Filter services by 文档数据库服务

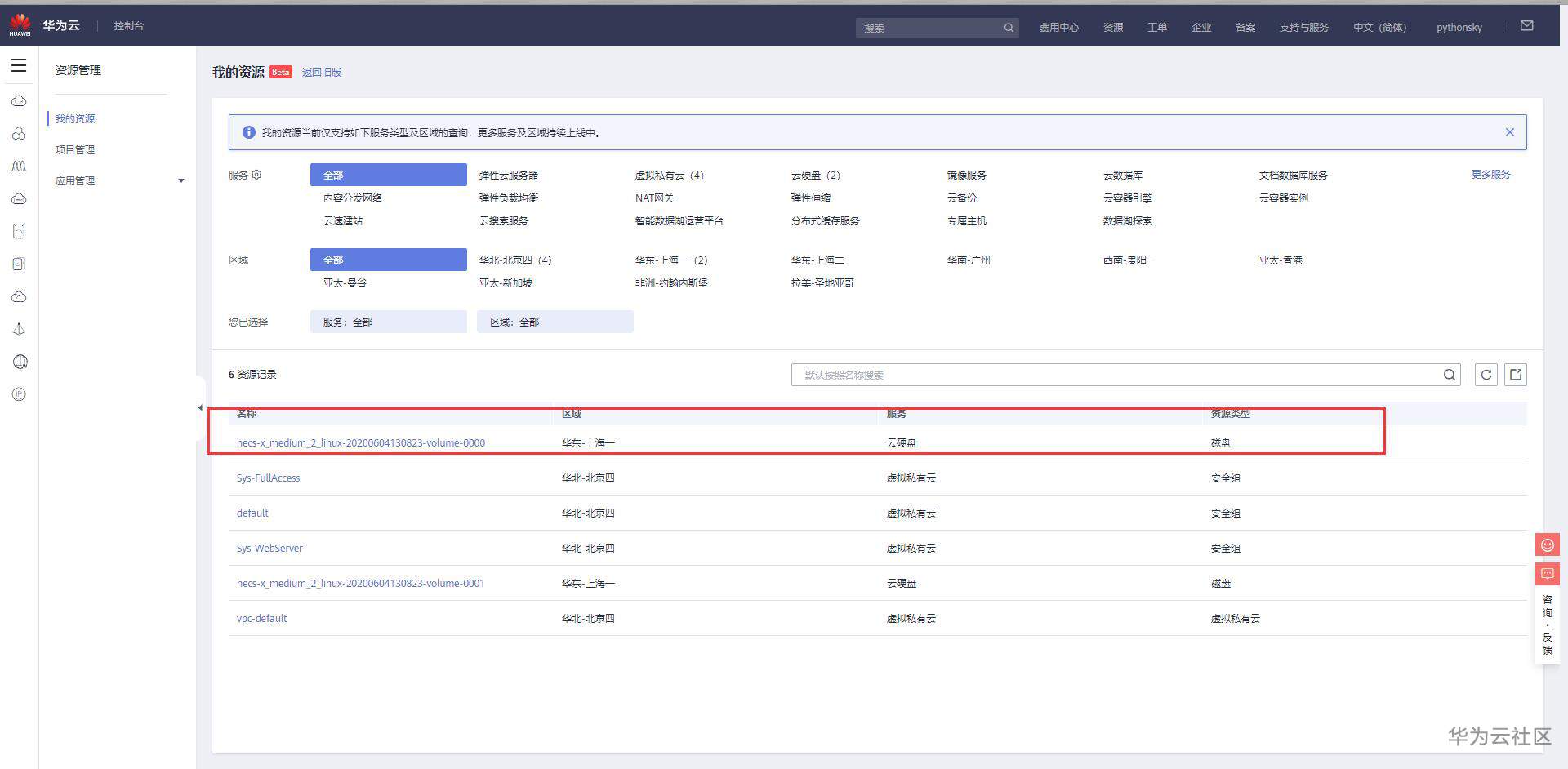1294,176
